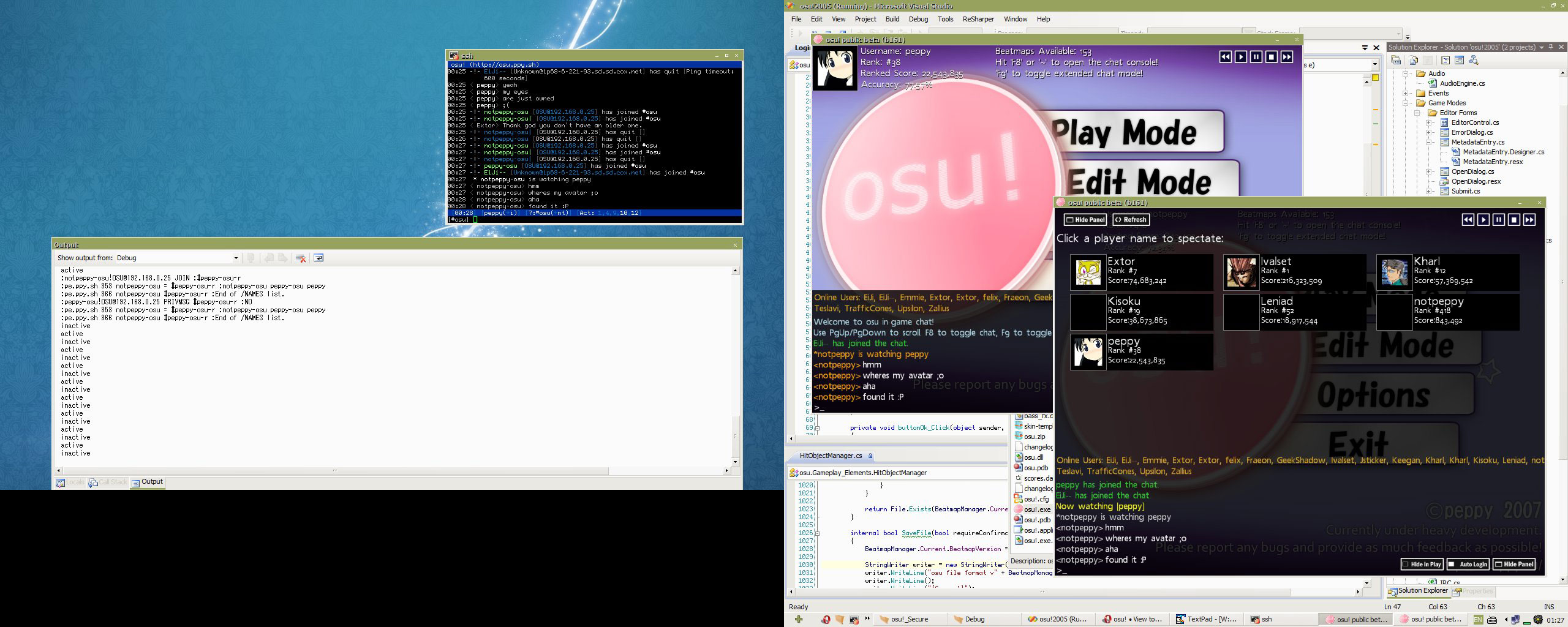Collapse code outline at buttonOk_Click method
This screenshot has width=1568, height=627.
pyautogui.click(x=818, y=428)
